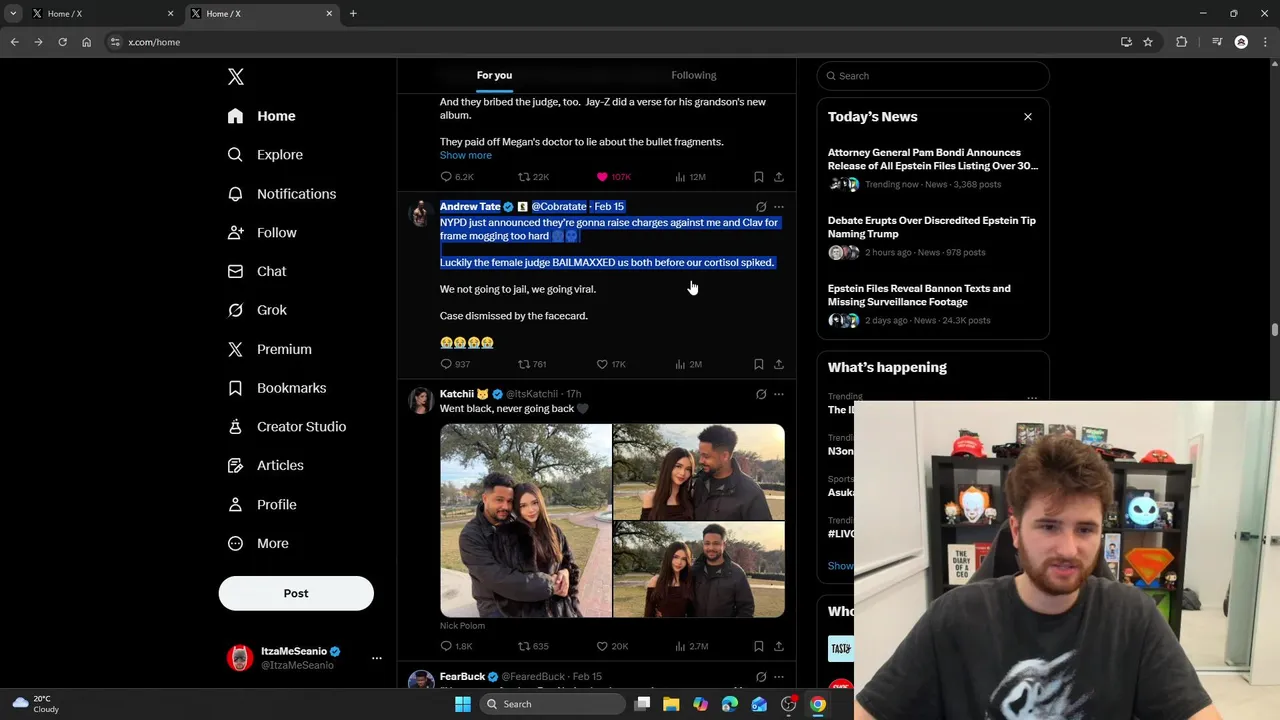
Task: Share the post with 107K likes
Action: pos(779,177)
